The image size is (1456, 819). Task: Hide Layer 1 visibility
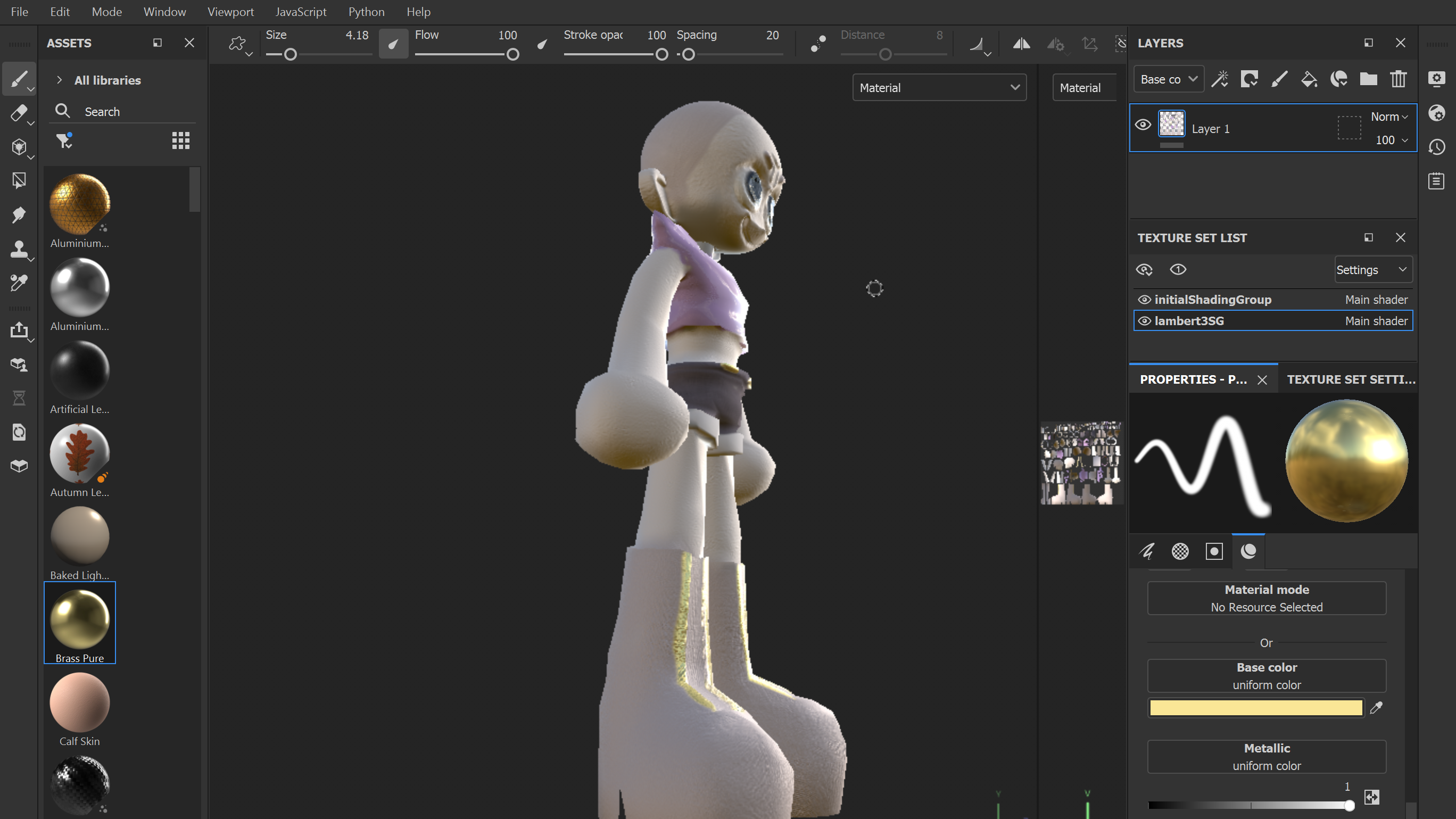(x=1143, y=125)
